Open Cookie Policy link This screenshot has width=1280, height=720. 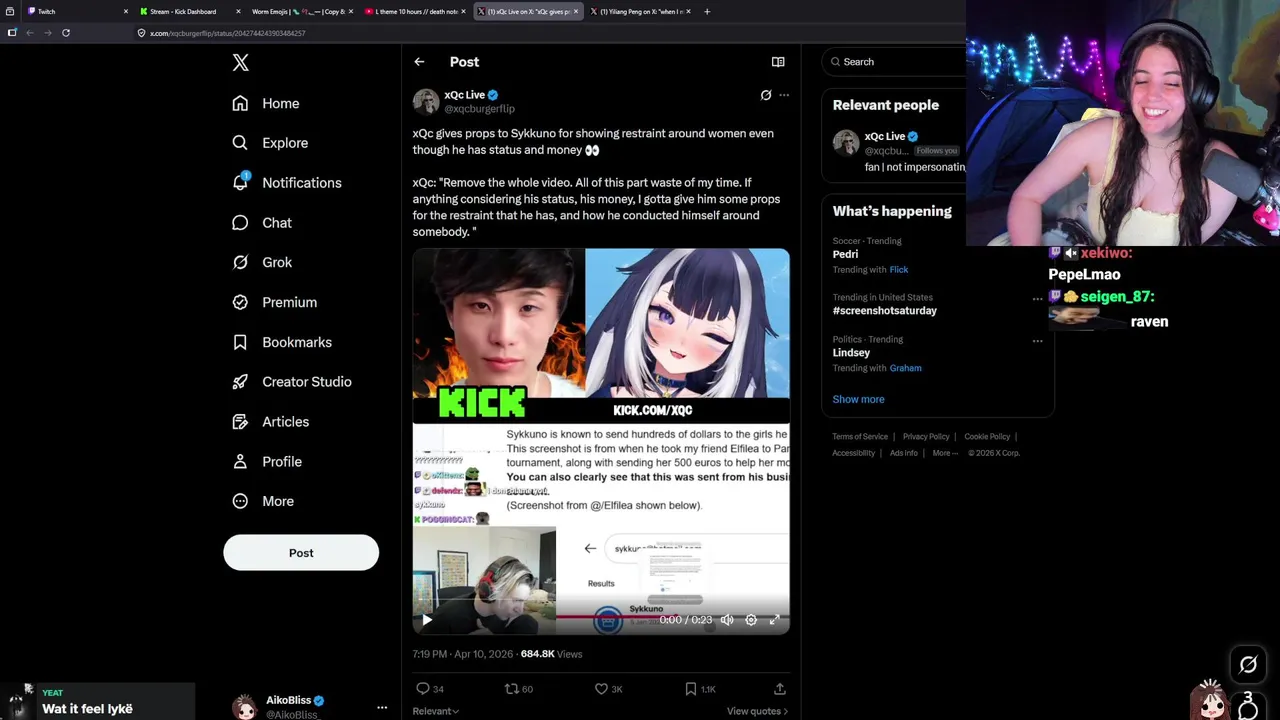[987, 437]
